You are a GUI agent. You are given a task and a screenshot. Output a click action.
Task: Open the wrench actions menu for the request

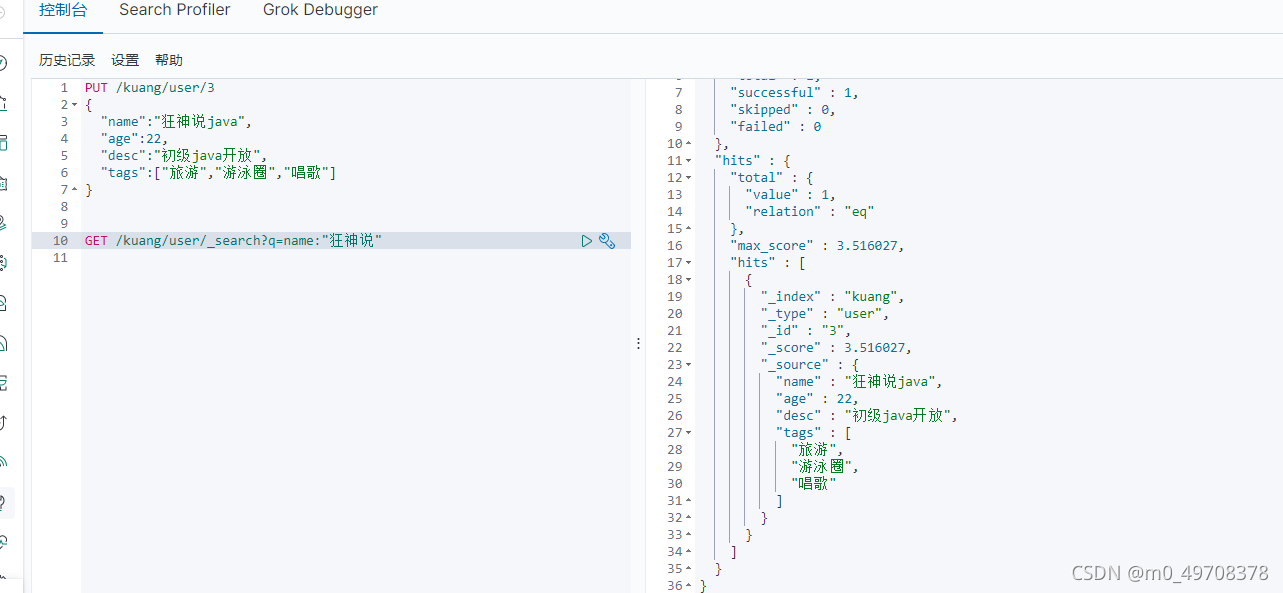coord(606,241)
